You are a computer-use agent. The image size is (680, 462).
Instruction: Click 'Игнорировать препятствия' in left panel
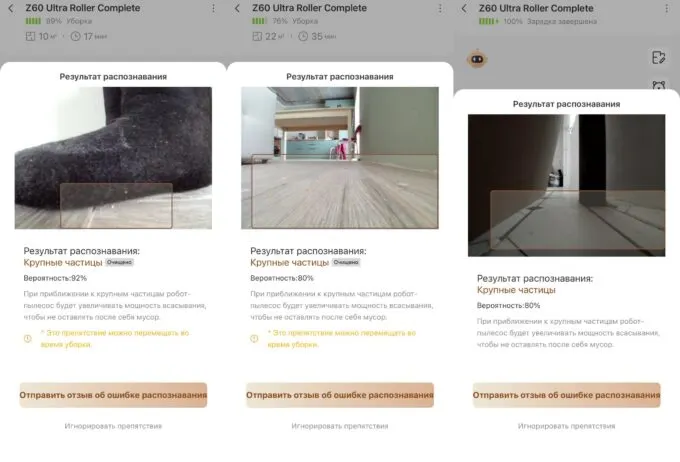113,426
